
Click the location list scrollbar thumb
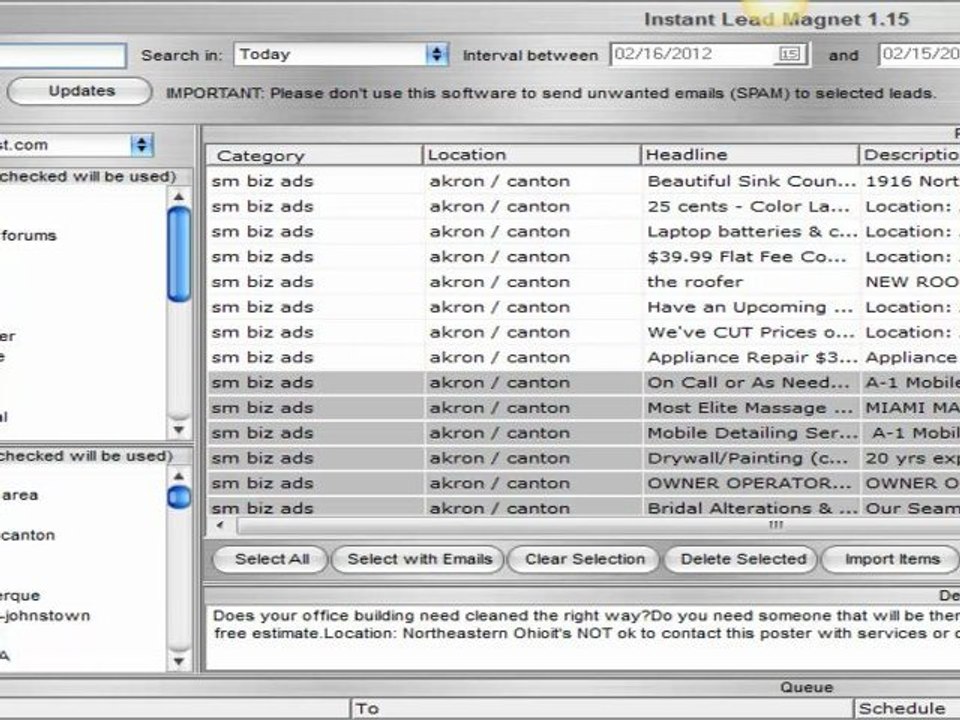(x=179, y=497)
